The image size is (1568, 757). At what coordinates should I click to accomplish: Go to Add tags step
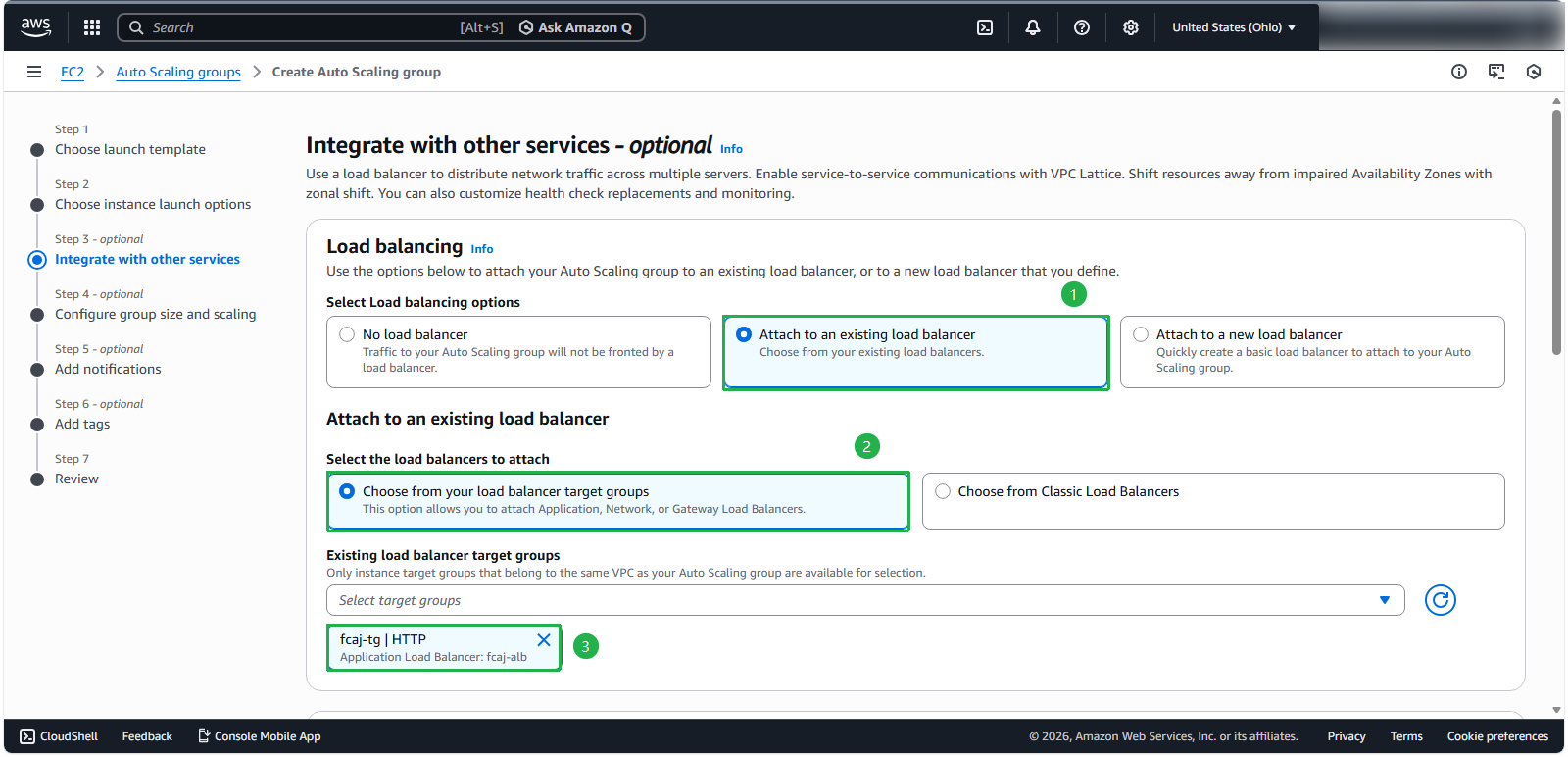[x=82, y=424]
